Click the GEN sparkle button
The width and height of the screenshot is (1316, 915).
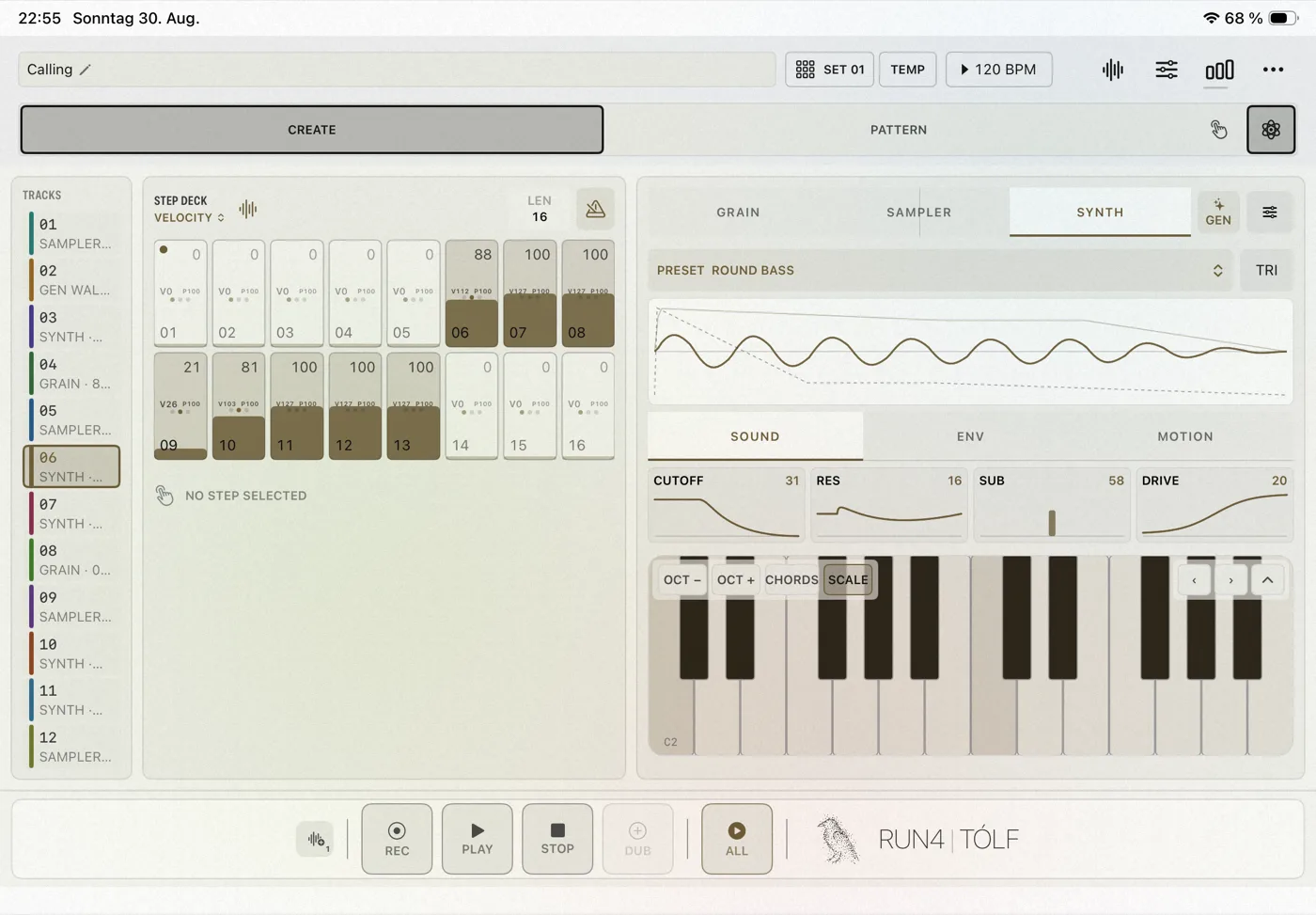coord(1218,212)
